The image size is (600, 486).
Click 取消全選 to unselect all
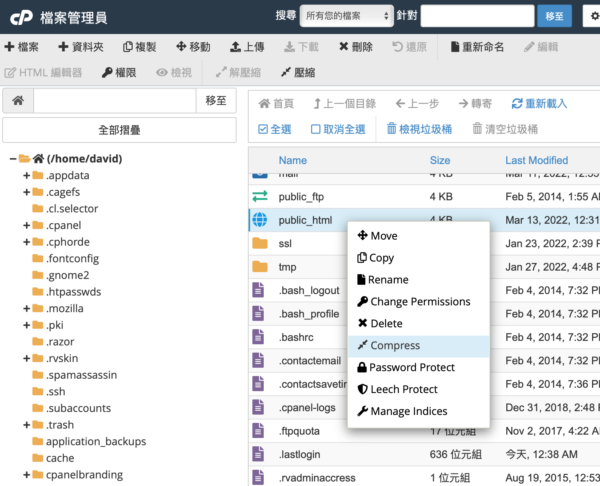pos(338,129)
